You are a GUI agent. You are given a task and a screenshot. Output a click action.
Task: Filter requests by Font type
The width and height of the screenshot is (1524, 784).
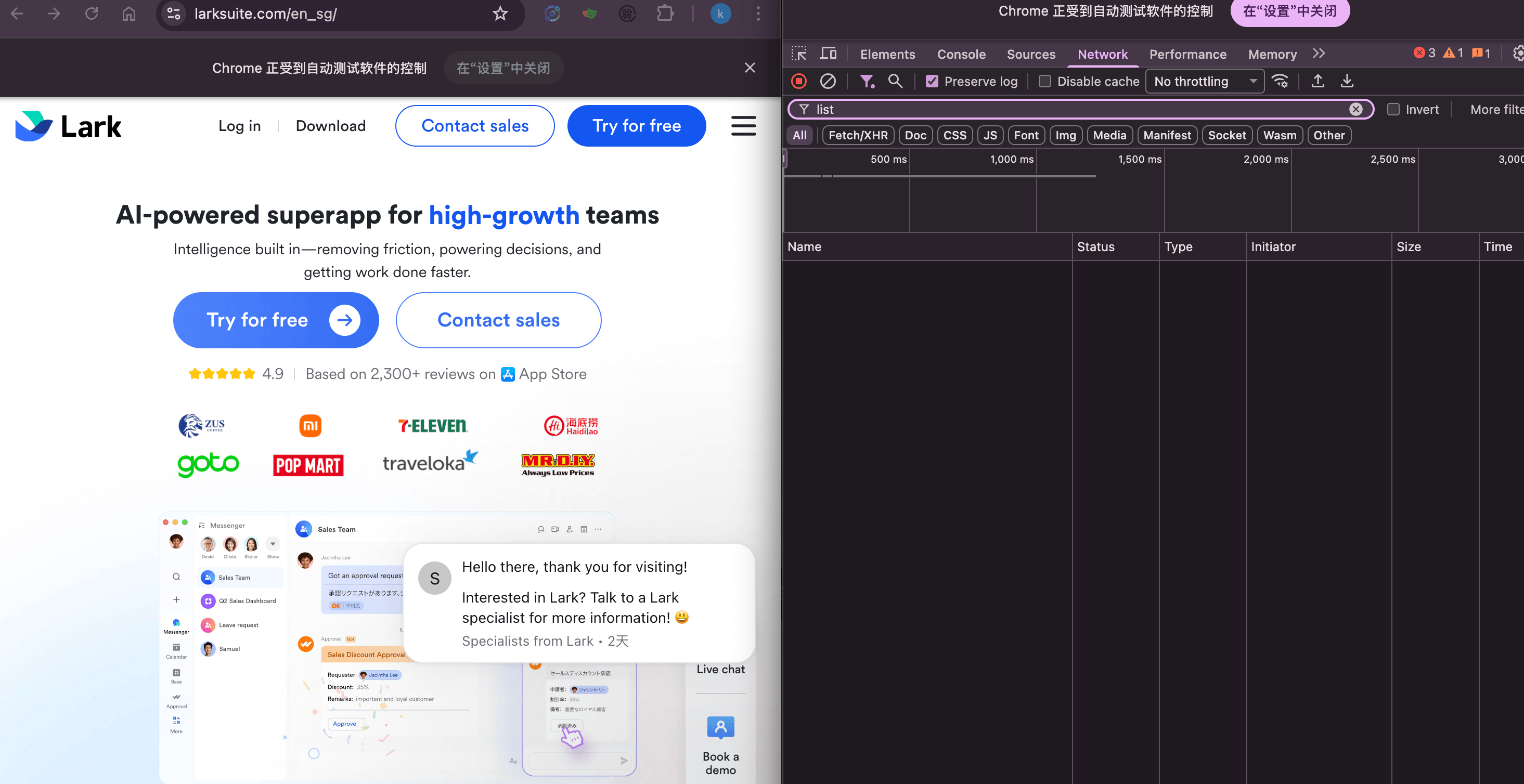point(1026,135)
